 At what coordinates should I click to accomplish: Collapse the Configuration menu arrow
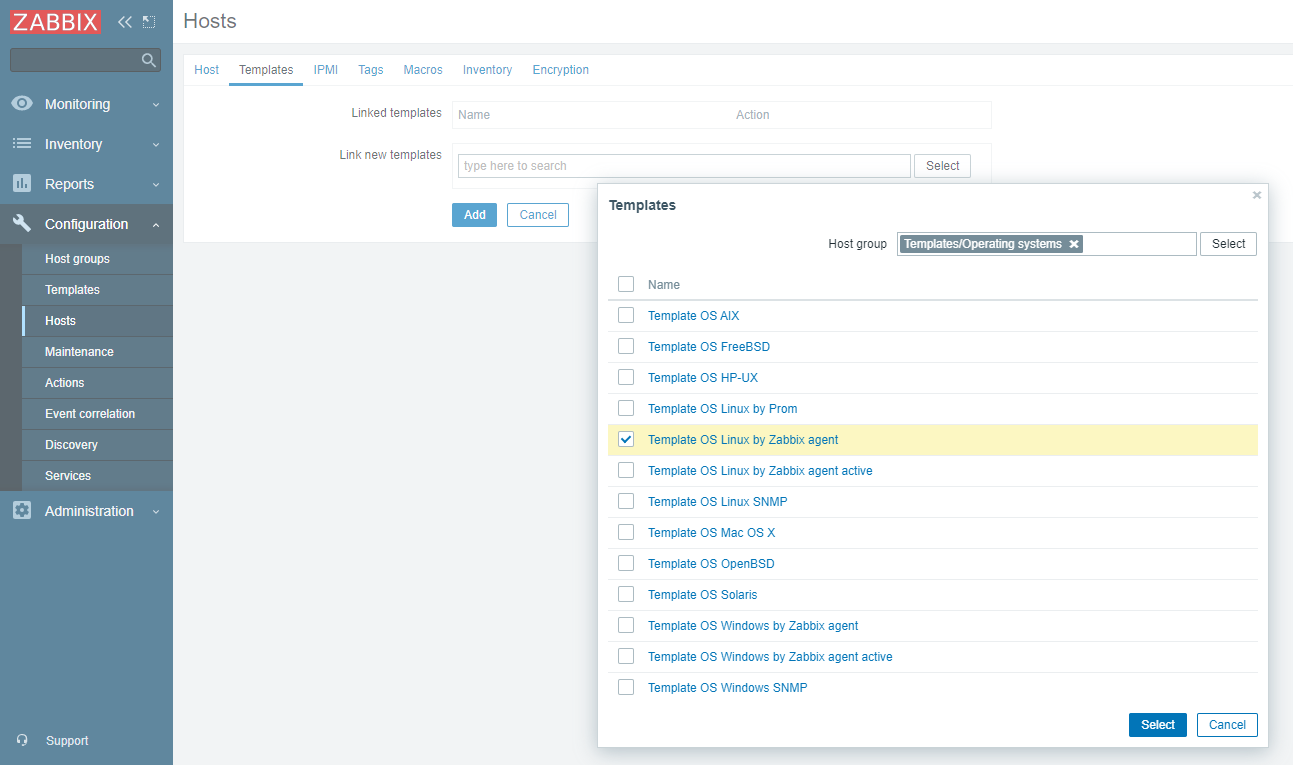click(x=156, y=225)
